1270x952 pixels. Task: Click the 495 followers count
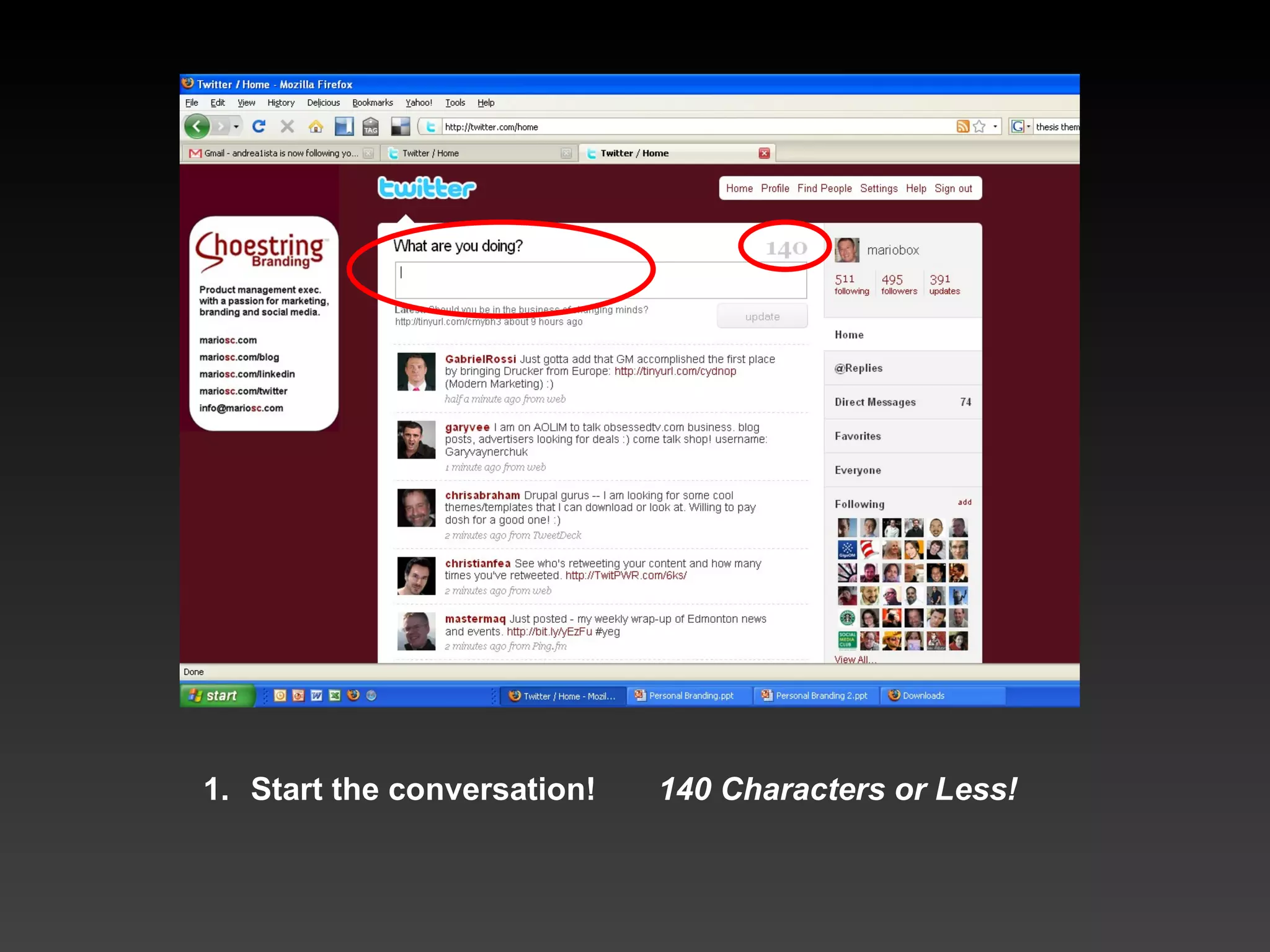[x=899, y=284]
